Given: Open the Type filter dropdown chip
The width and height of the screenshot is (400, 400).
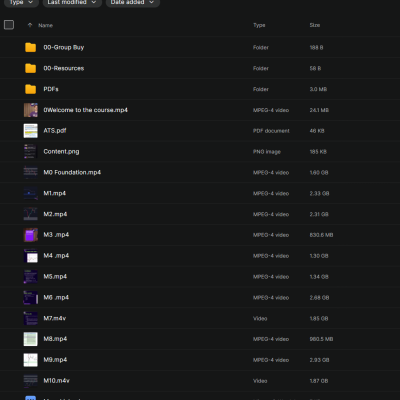Looking at the screenshot, I should 21,3.
